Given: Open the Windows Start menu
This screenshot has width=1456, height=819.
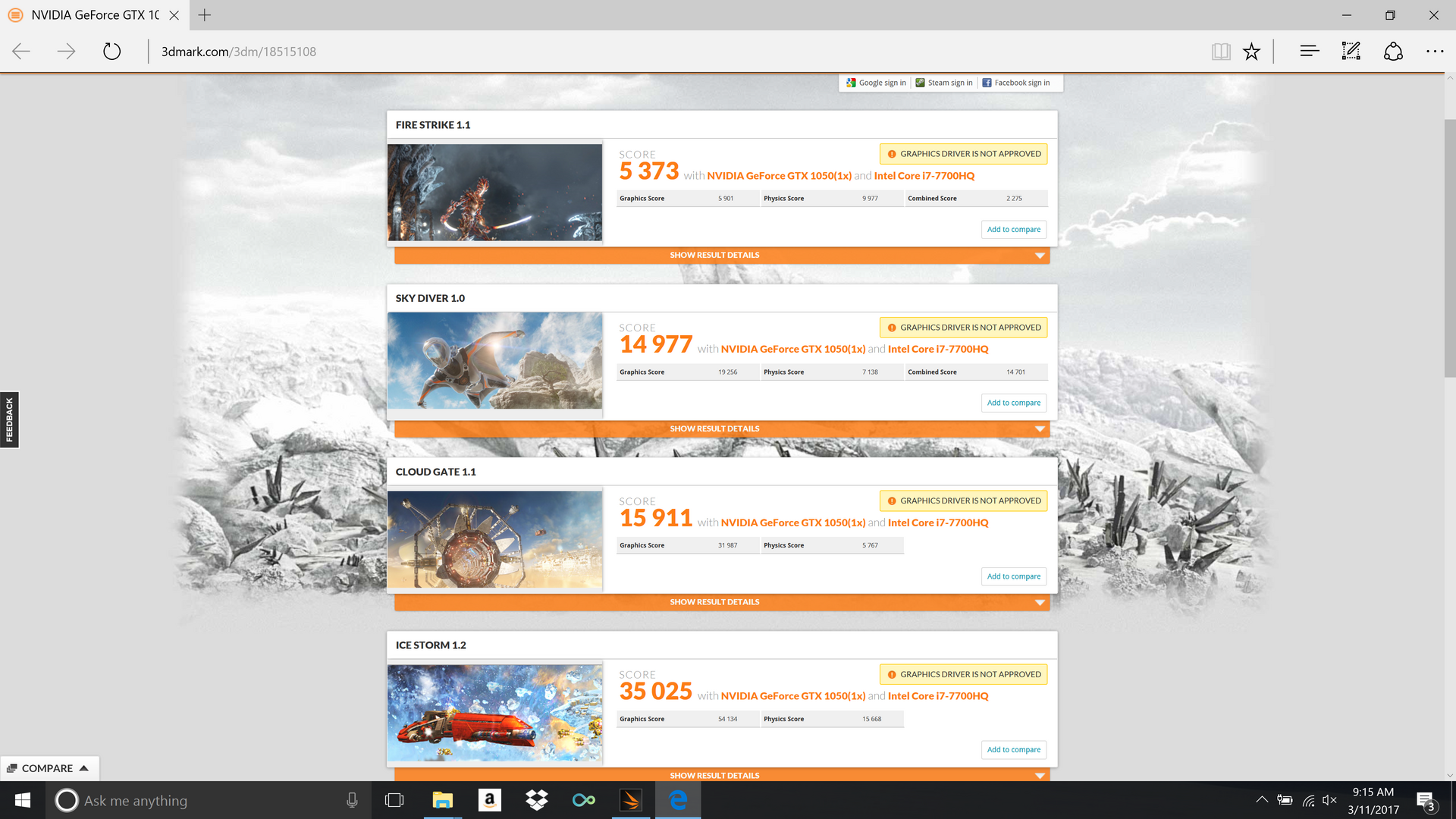Looking at the screenshot, I should coord(23,800).
